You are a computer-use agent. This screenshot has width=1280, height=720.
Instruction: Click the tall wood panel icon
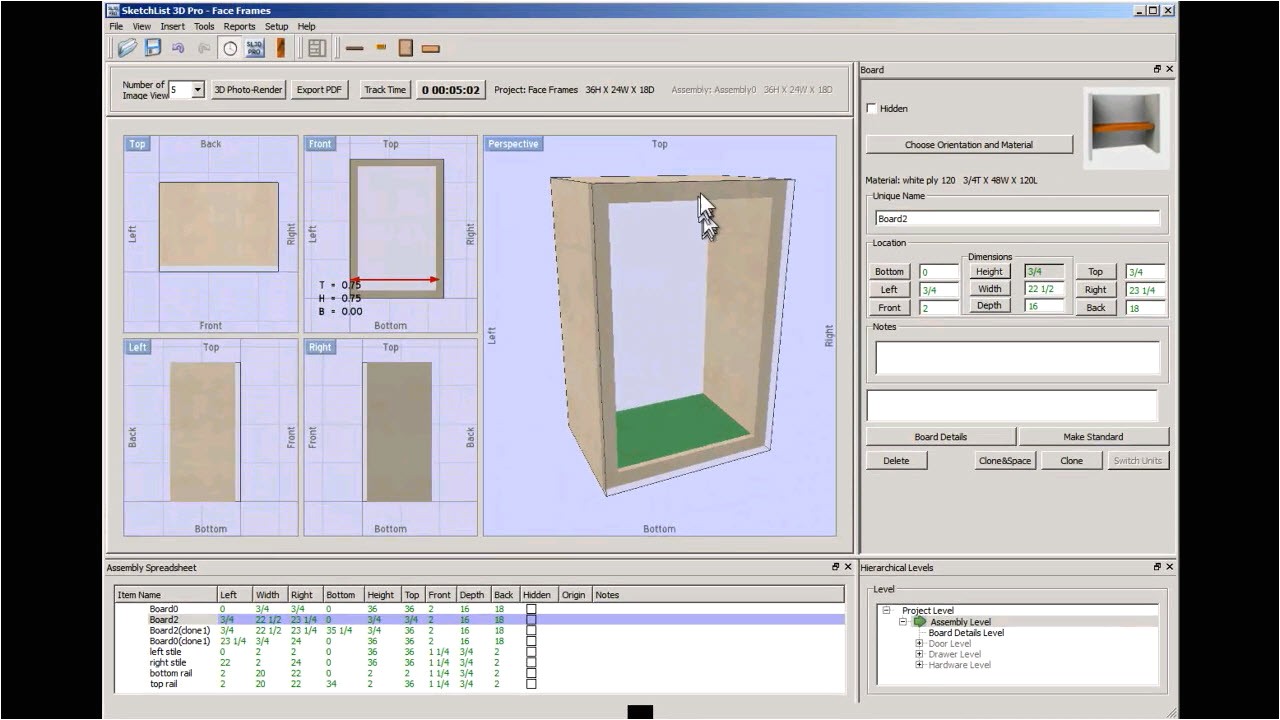(405, 47)
